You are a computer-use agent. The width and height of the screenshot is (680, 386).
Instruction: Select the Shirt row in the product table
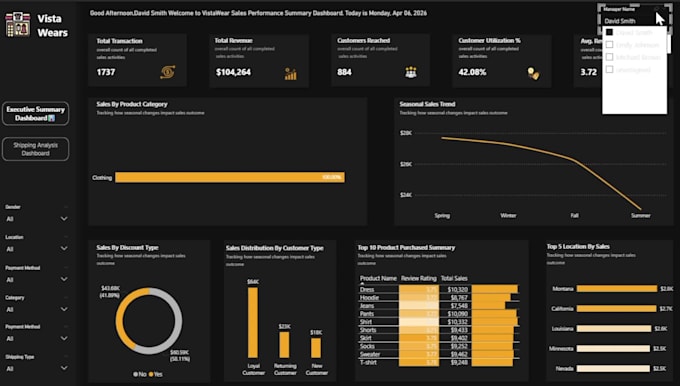pyautogui.click(x=439, y=322)
